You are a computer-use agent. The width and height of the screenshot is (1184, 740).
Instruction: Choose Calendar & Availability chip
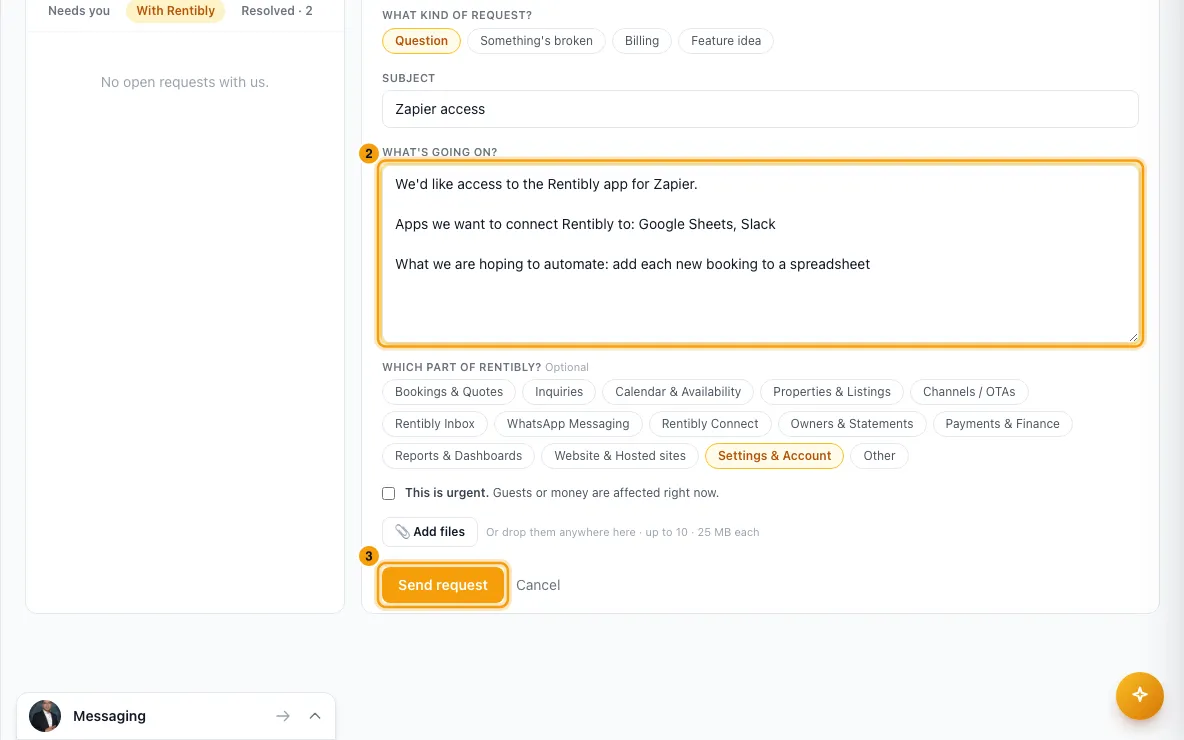tap(678, 392)
